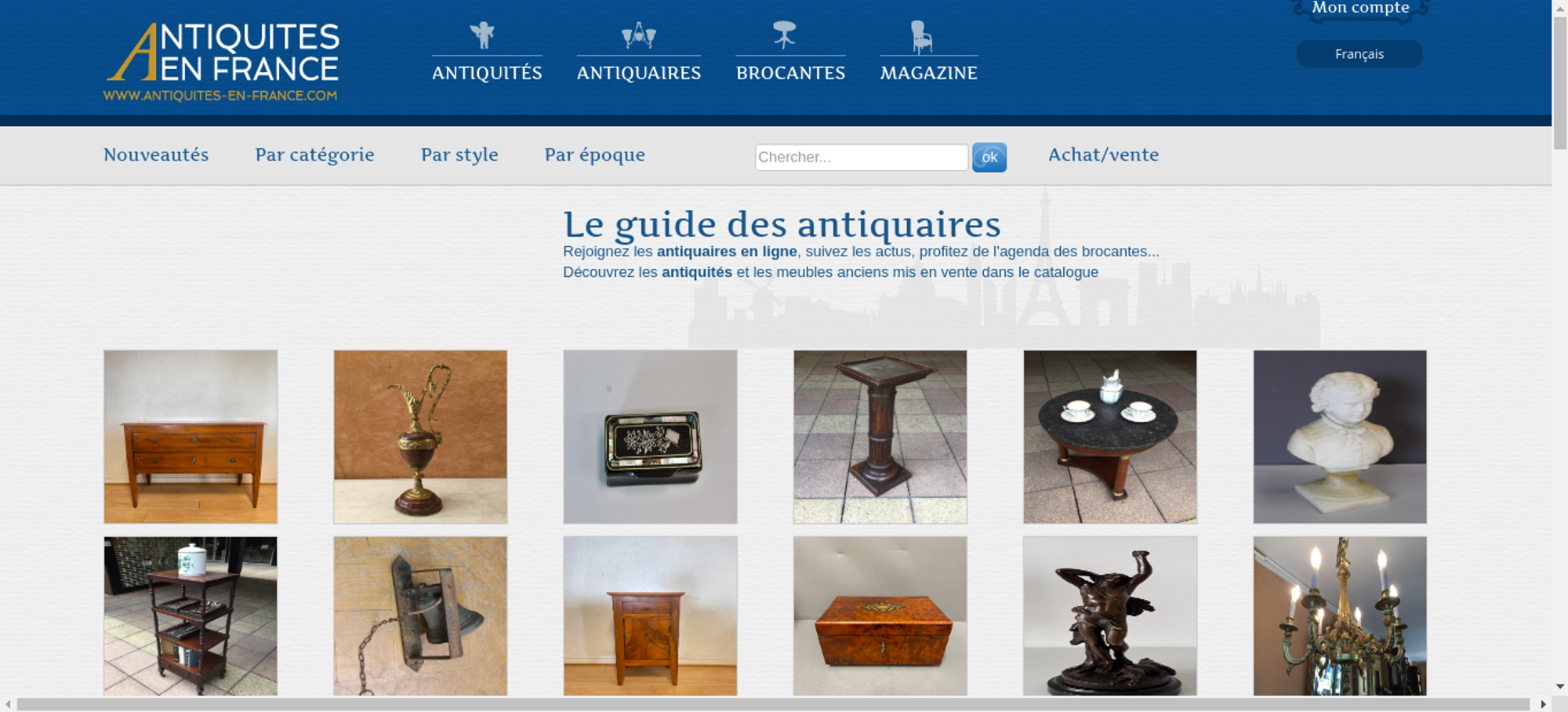This screenshot has width=1568, height=712.
Task: Click the pedestal table icon above Brocantes
Action: [x=784, y=35]
